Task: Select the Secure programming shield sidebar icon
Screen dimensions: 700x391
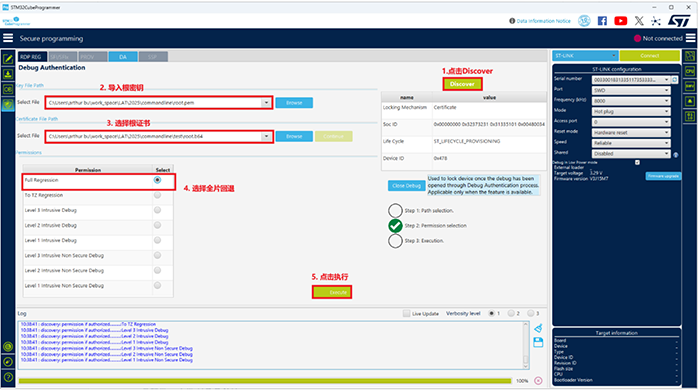Action: (x=8, y=104)
